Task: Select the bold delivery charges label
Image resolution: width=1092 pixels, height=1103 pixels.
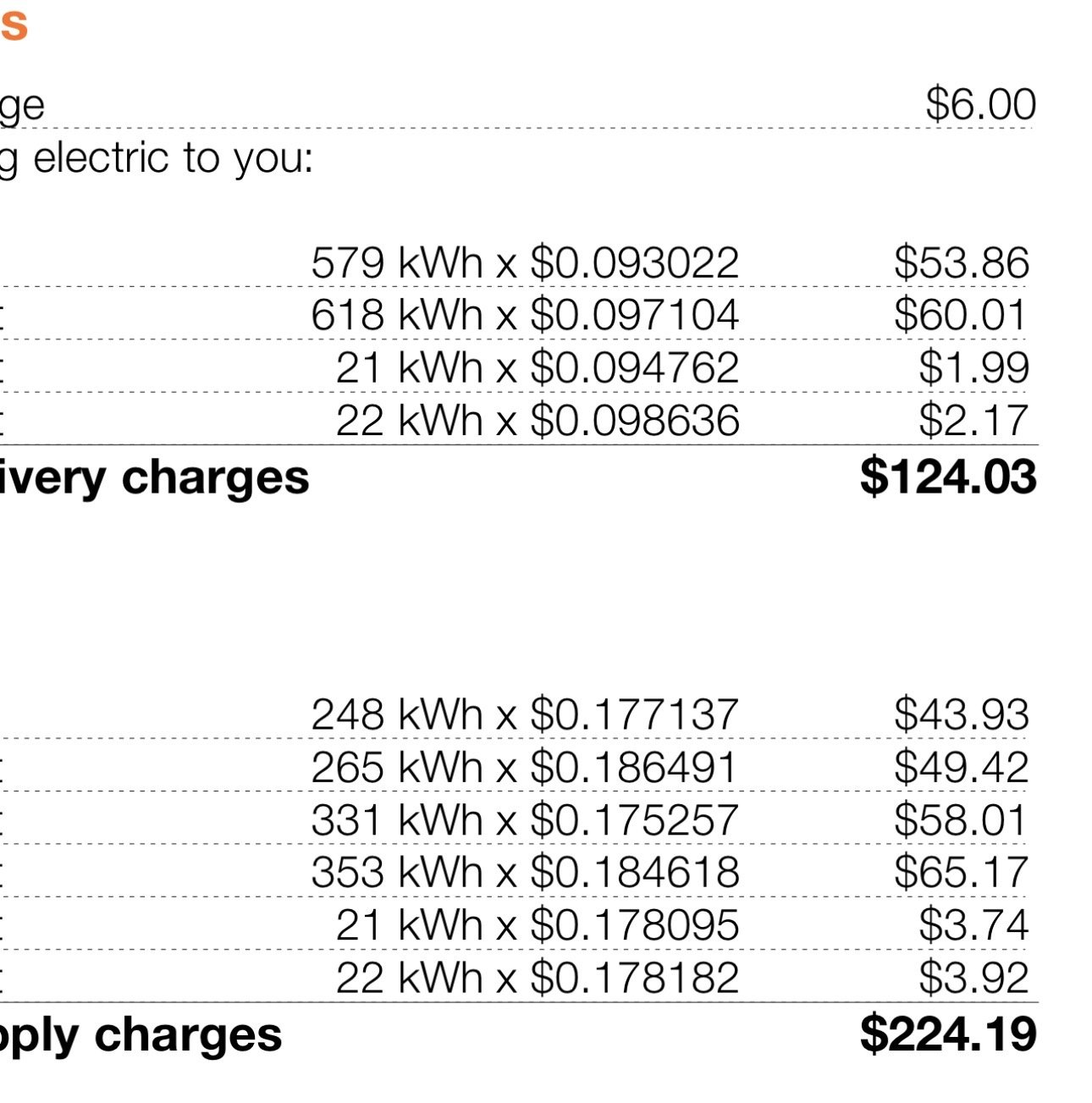Action: [154, 478]
